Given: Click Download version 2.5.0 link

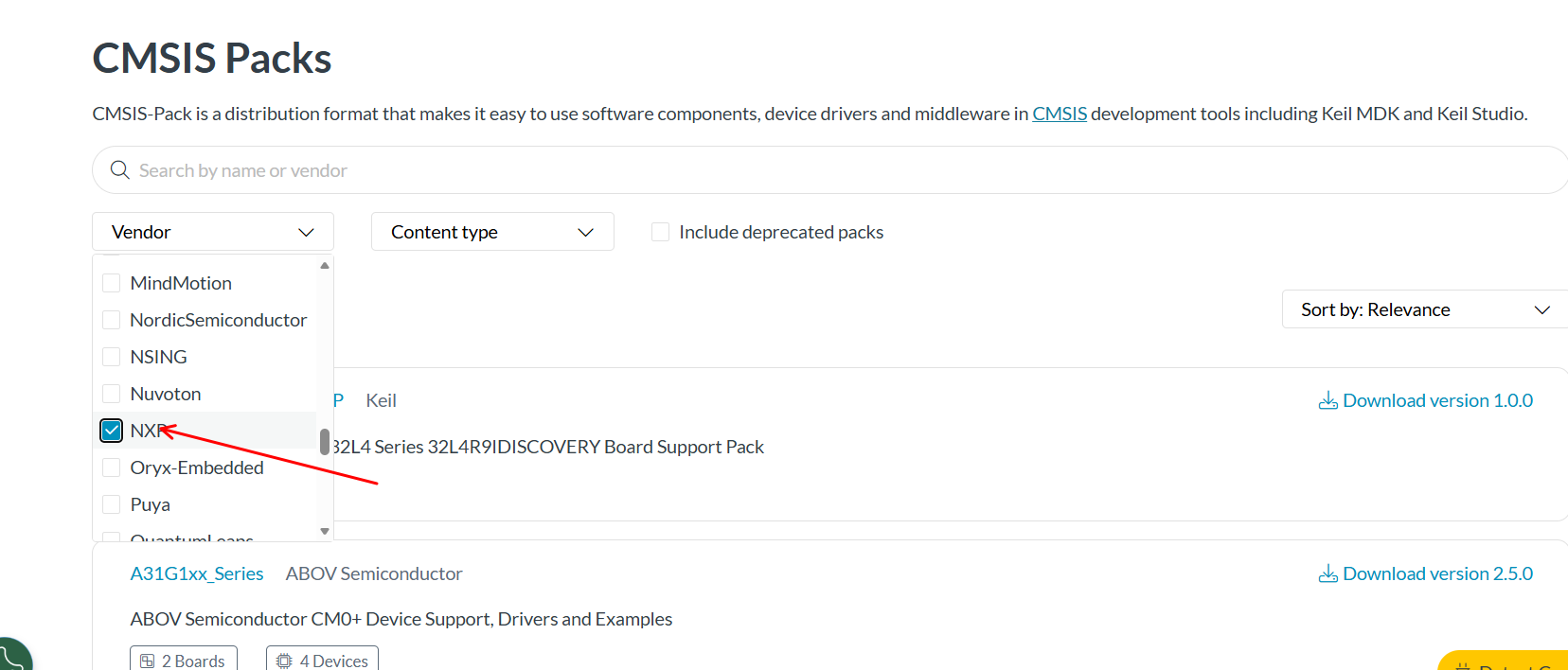Looking at the screenshot, I should (1426, 573).
